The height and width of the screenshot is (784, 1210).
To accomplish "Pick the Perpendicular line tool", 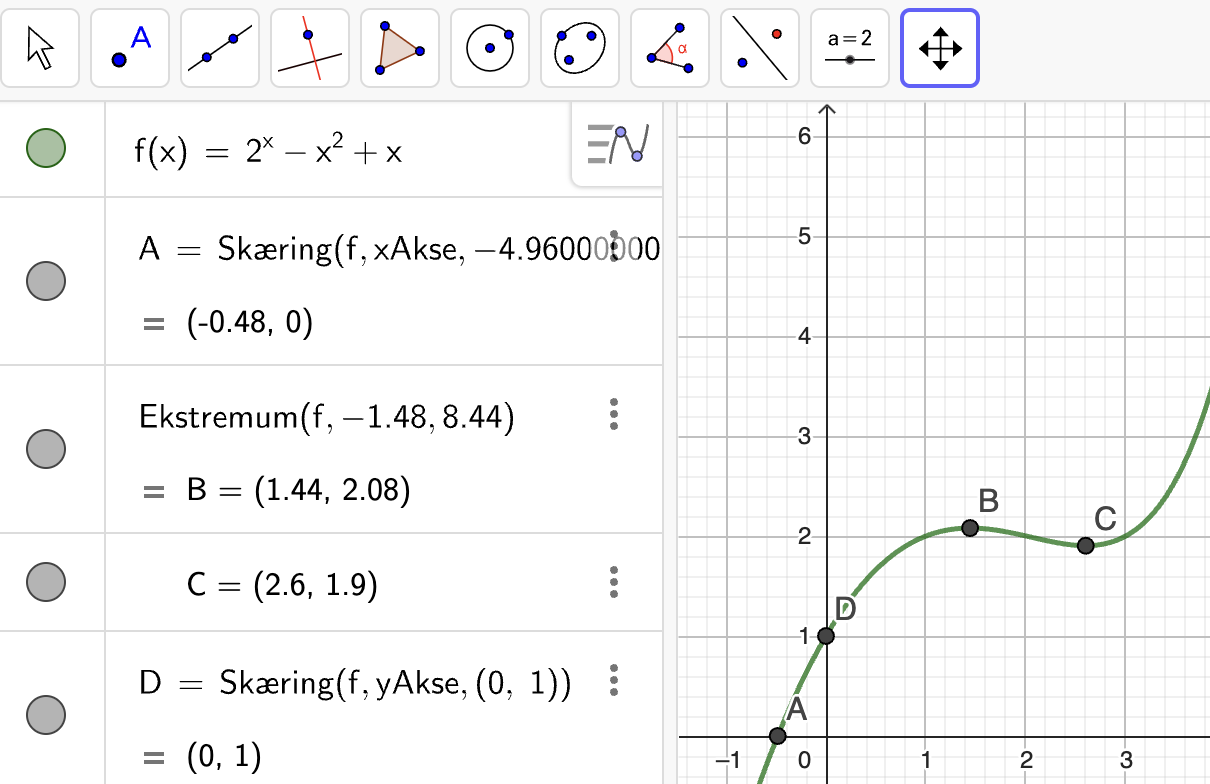I will [x=310, y=48].
